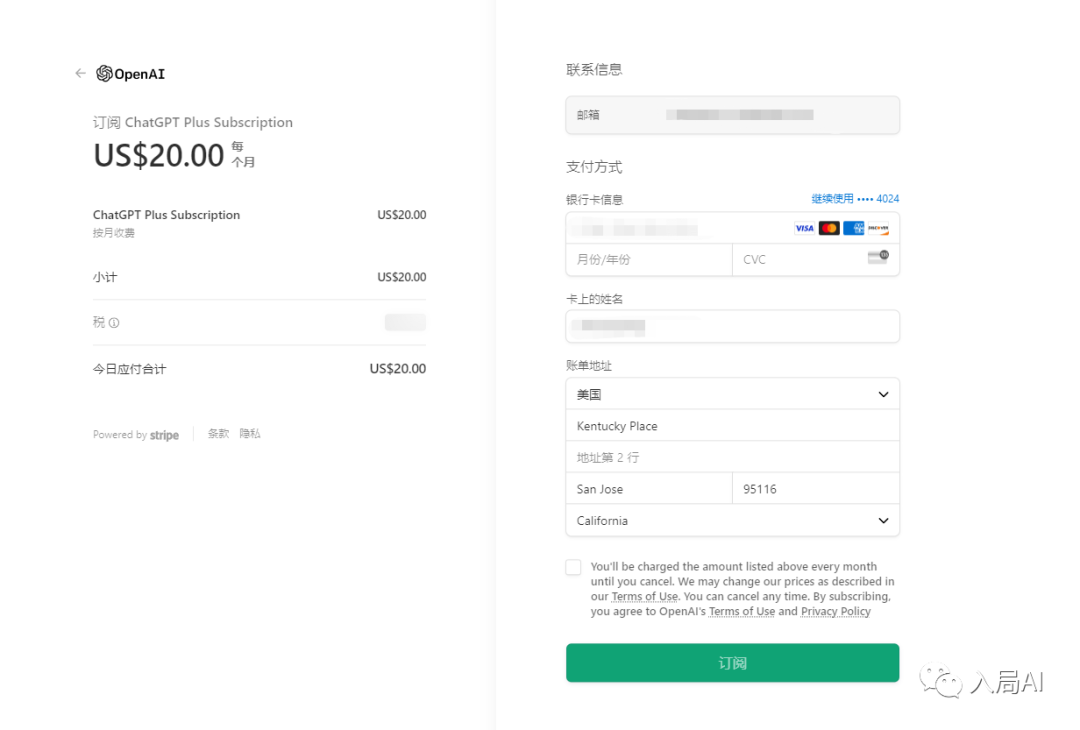Click the Mastercard icon

tap(829, 228)
